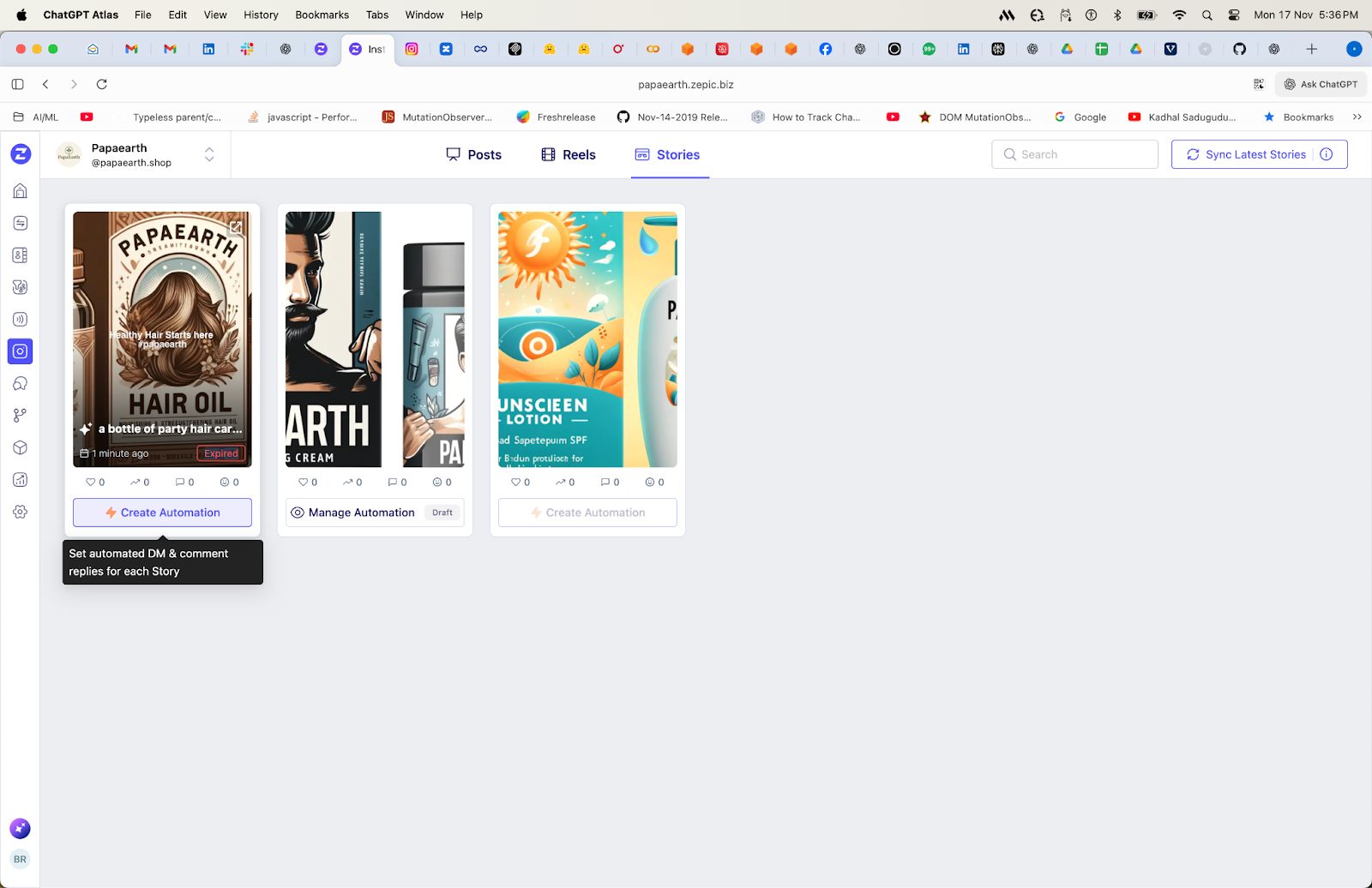Toggle the browser sidebar panel
Image resolution: width=1372 pixels, height=888 pixels.
coord(18,84)
